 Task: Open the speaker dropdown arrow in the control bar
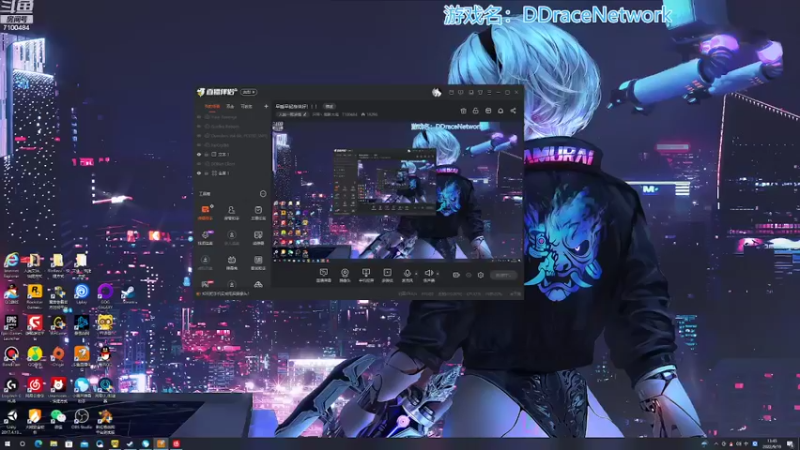(437, 274)
